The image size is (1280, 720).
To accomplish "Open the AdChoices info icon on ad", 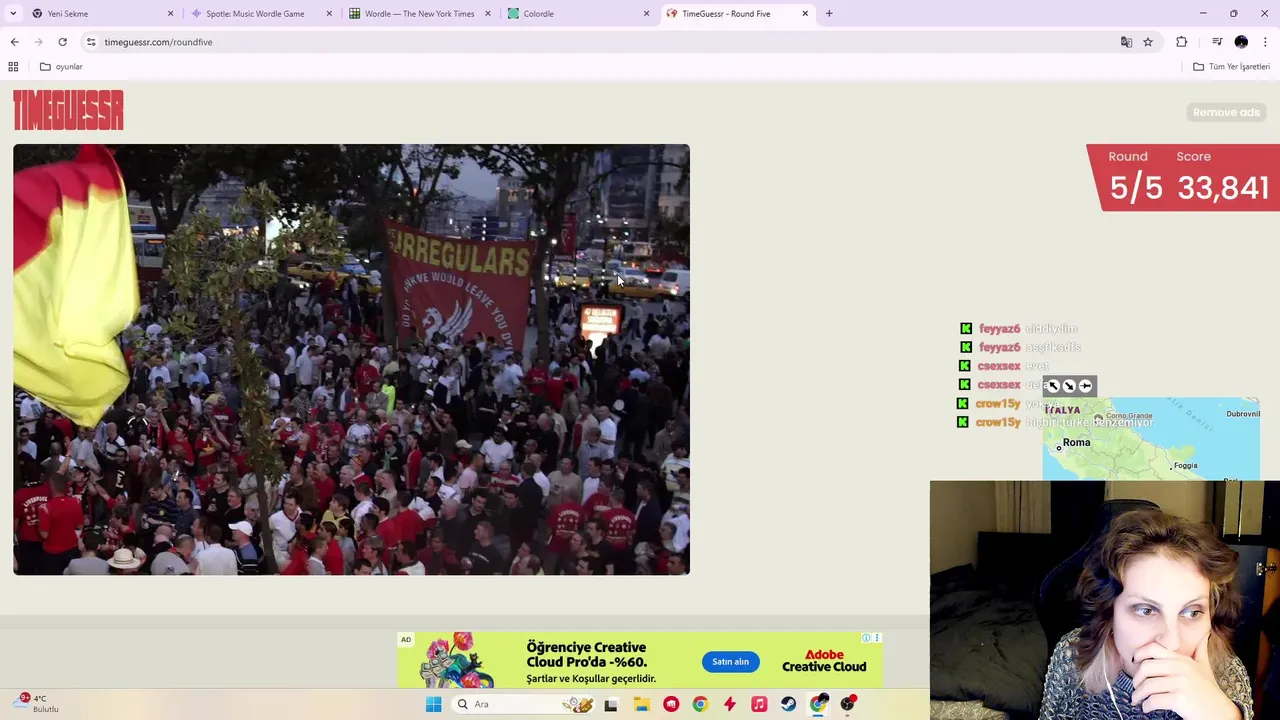I will [x=867, y=638].
